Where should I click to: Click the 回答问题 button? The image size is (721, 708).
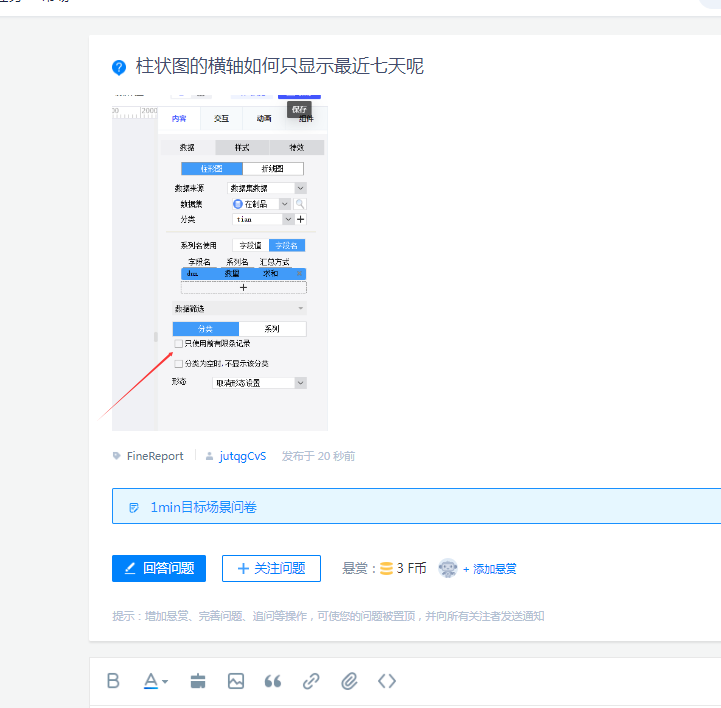(159, 569)
